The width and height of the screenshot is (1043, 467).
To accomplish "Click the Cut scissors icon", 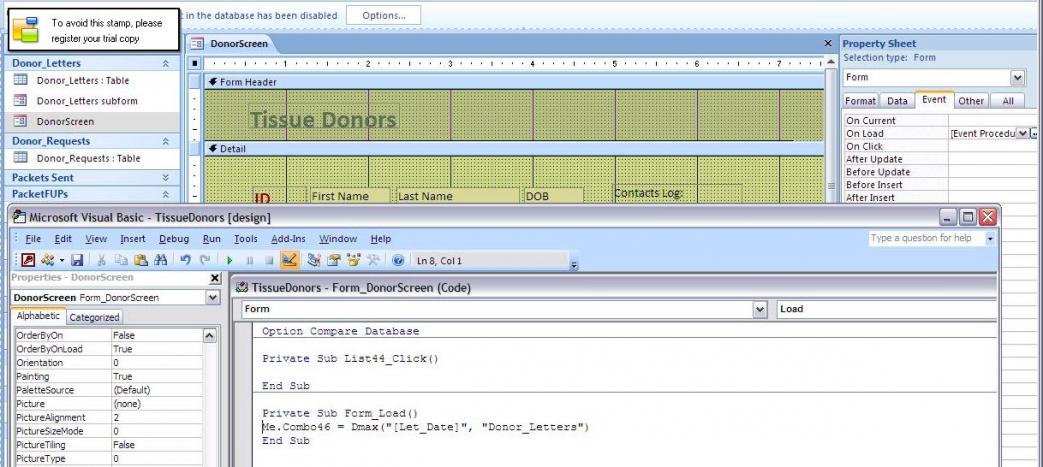I will pos(102,261).
